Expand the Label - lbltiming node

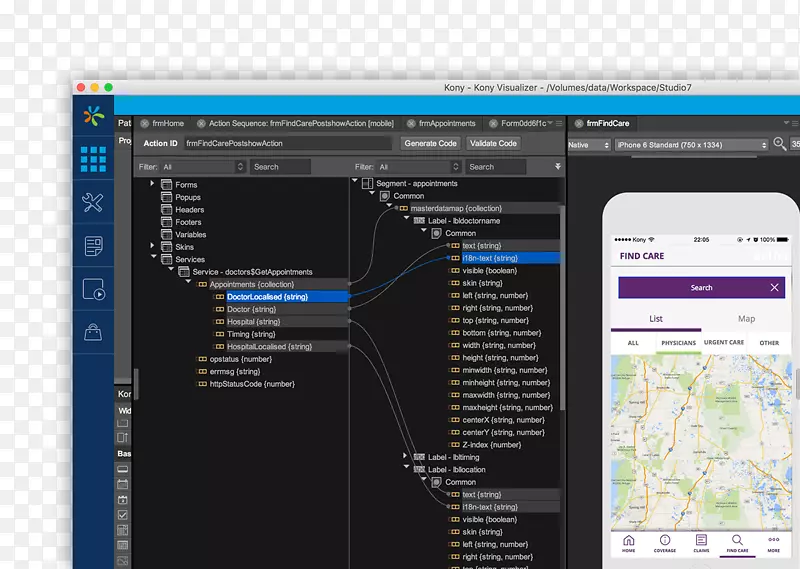pyautogui.click(x=406, y=456)
